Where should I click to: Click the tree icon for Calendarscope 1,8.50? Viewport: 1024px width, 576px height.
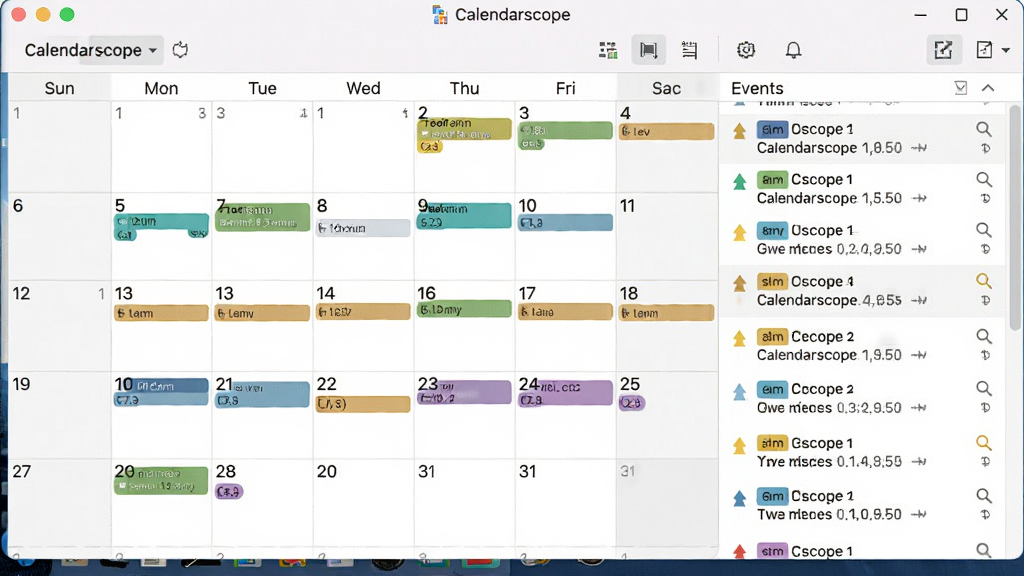pos(739,131)
